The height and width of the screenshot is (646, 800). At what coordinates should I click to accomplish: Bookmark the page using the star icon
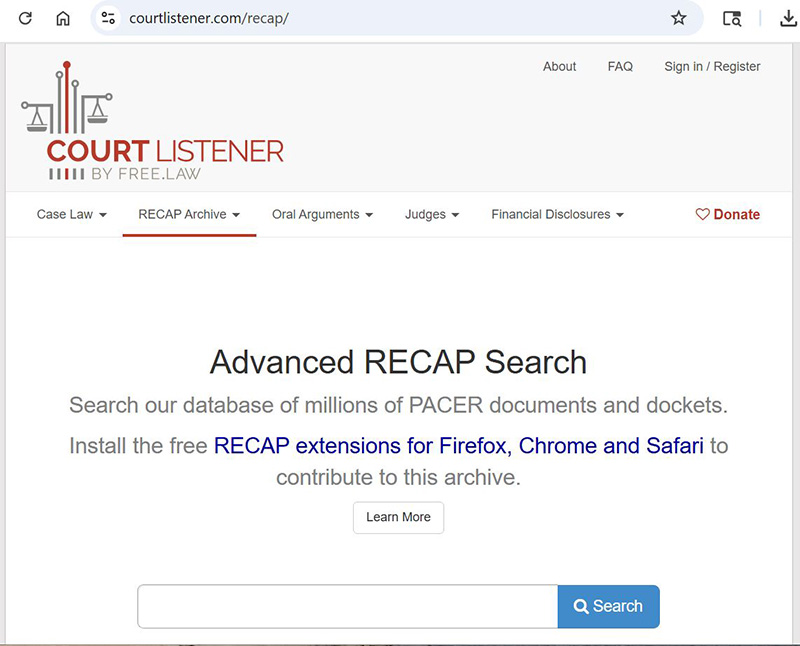(x=679, y=17)
